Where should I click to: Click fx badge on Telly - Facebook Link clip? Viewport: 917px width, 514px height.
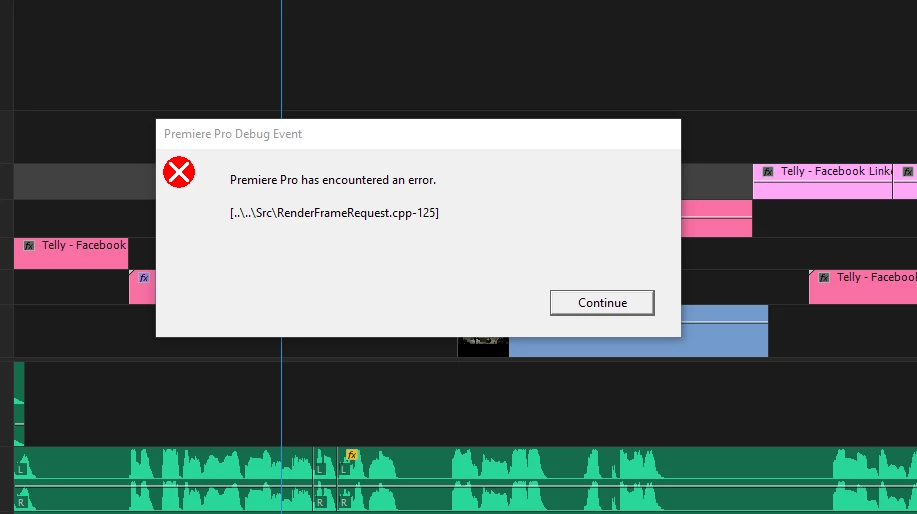pos(768,171)
